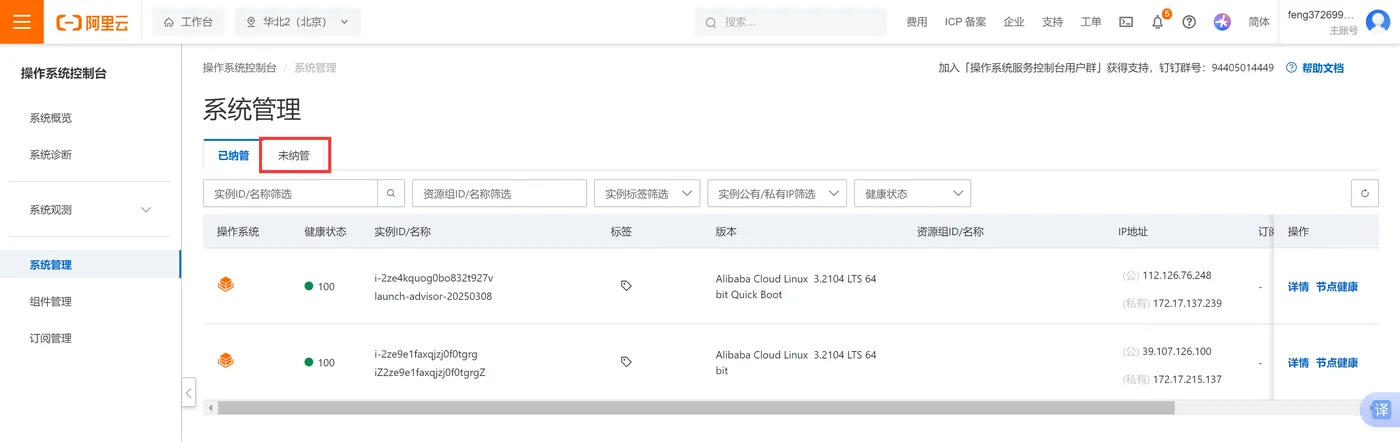Open the AI assistant icon in header
Image resolution: width=1400 pixels, height=442 pixels.
pos(1221,22)
